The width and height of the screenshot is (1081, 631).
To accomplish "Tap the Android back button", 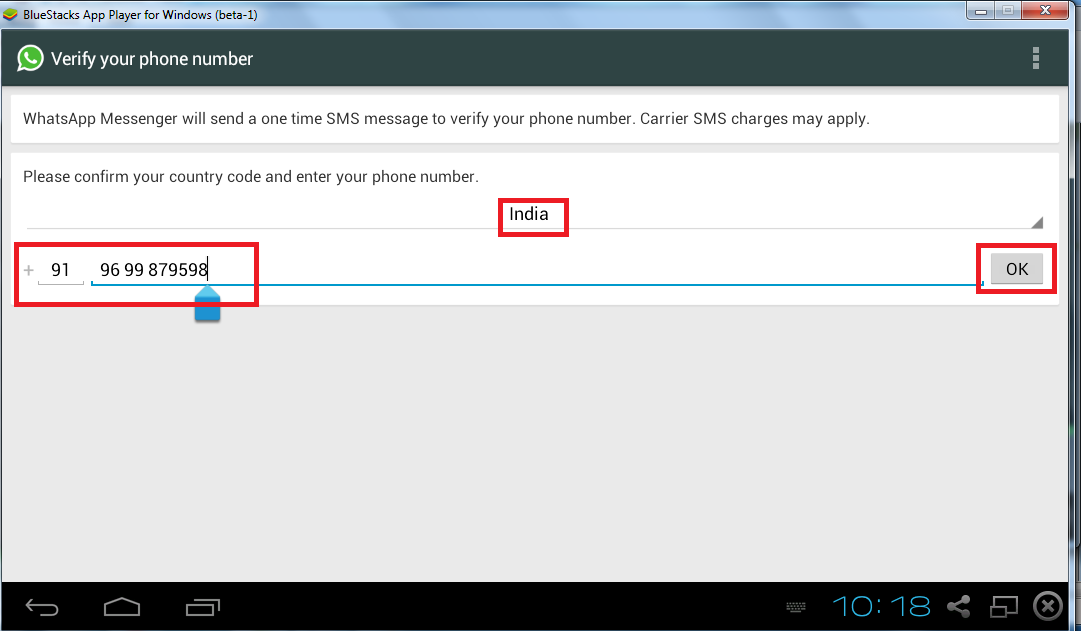I will pos(42,607).
